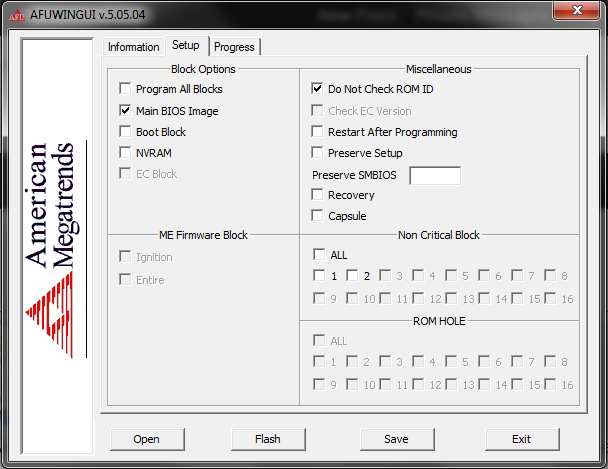The width and height of the screenshot is (608, 469).
Task: Tick the Preserve Setup checkbox
Action: [x=317, y=152]
